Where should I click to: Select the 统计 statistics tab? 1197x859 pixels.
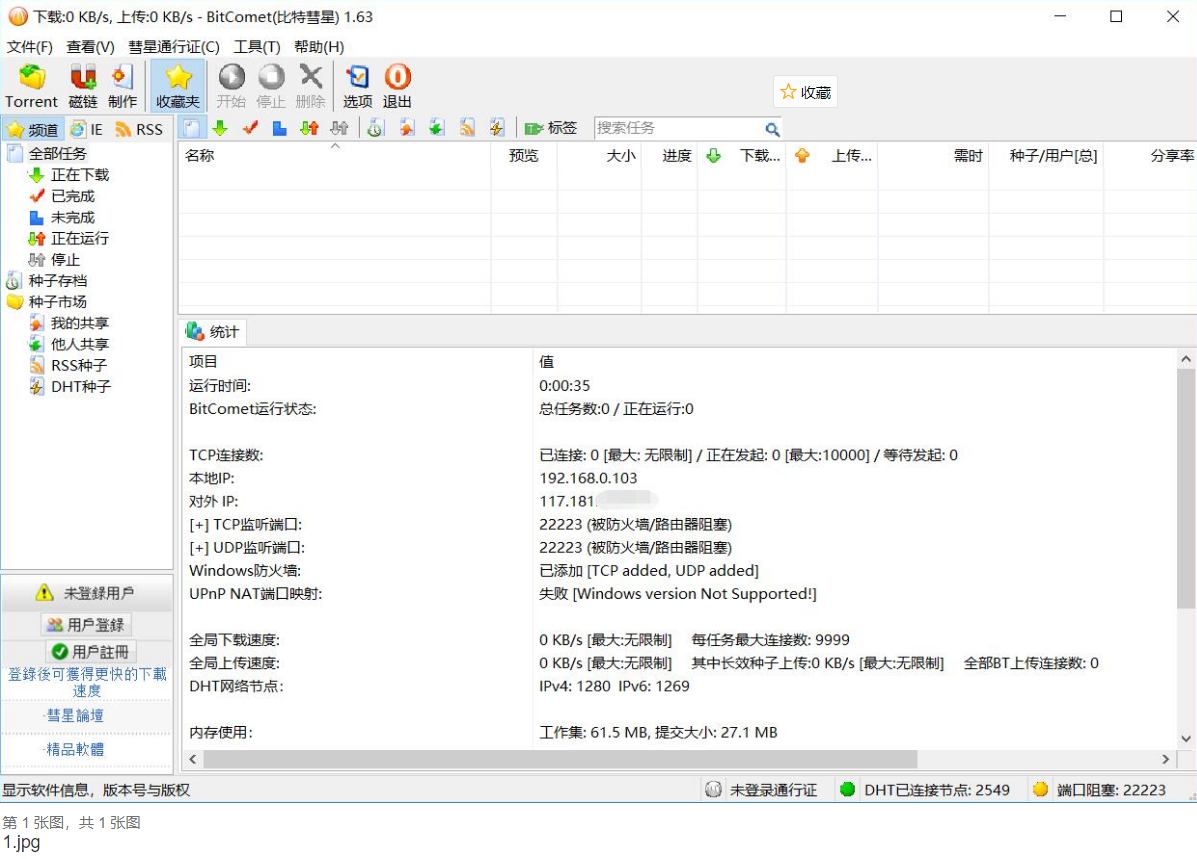pyautogui.click(x=213, y=332)
